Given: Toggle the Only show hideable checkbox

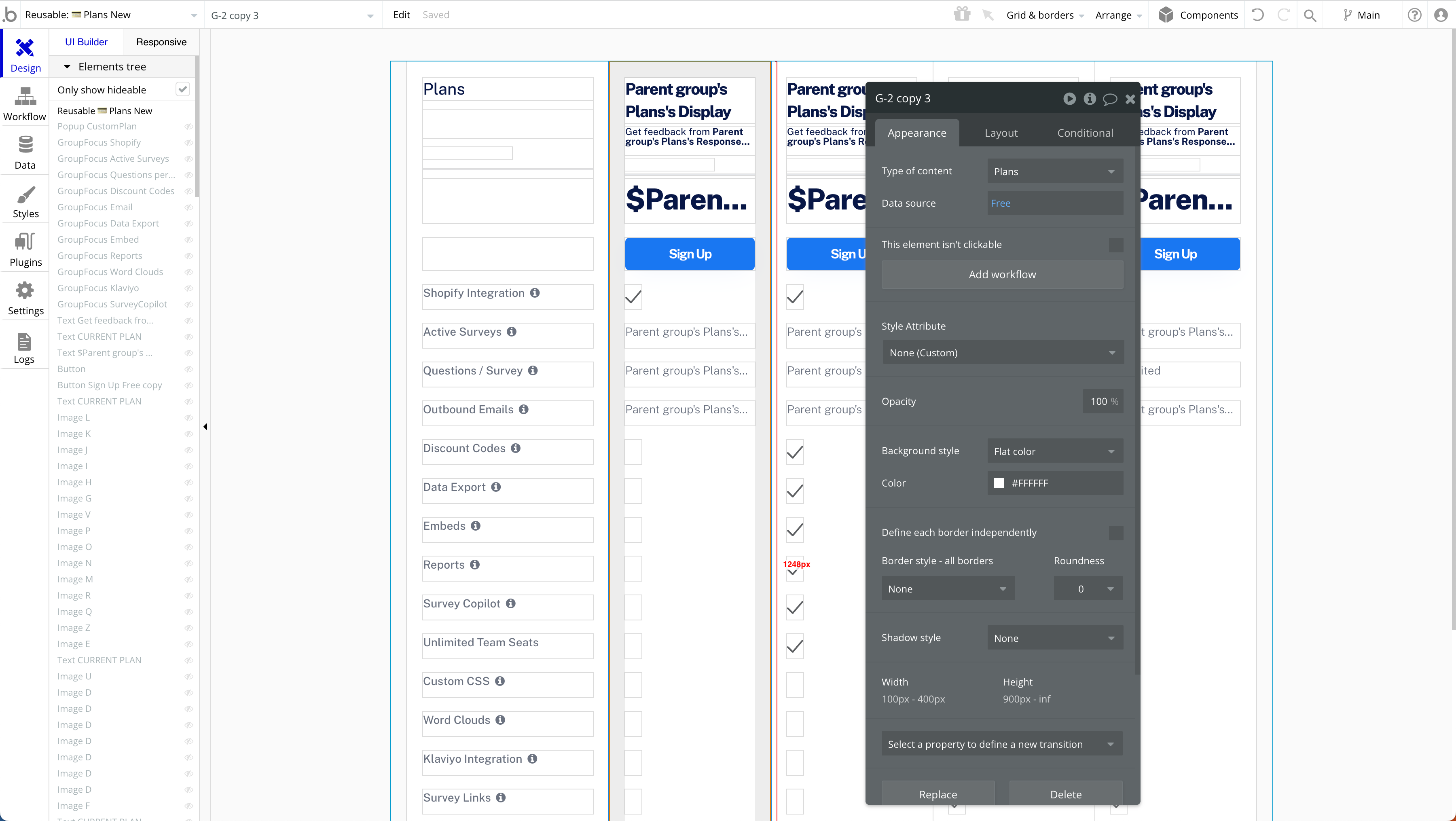Looking at the screenshot, I should 182,89.
